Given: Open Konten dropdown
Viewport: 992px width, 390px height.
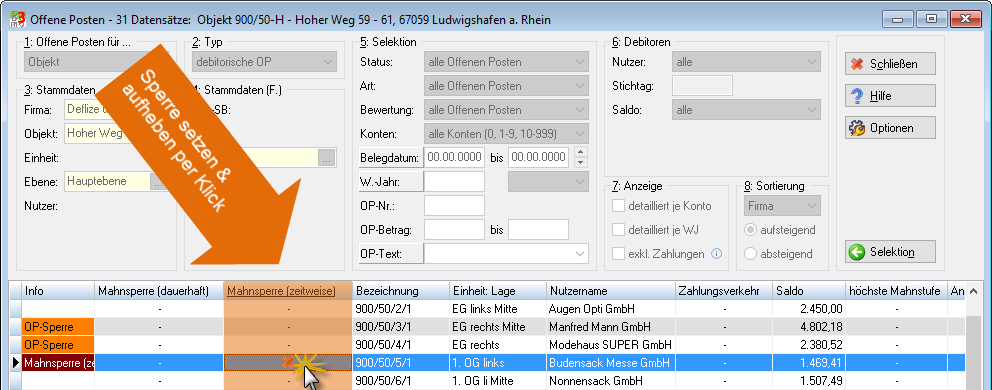Looking at the screenshot, I should (x=506, y=134).
